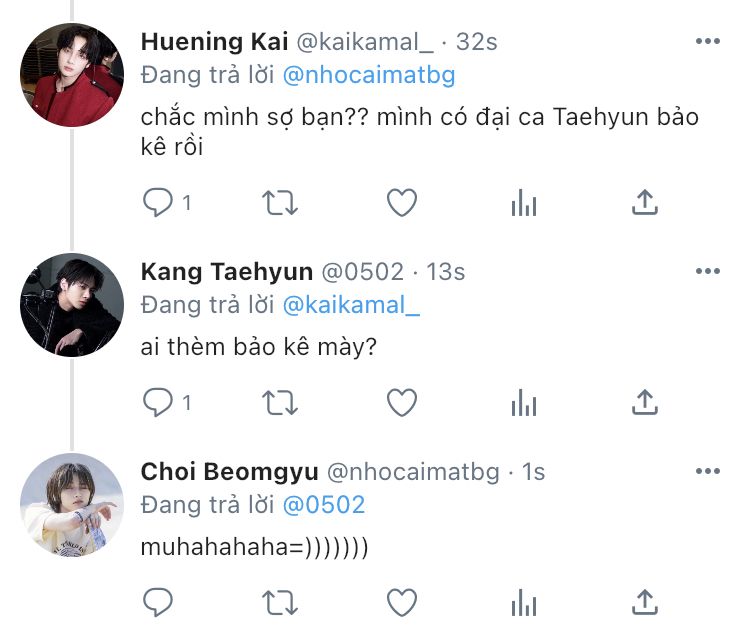Open more options on Huening Kai's tweet
Image resolution: width=750 pixels, height=631 pixels.
[x=707, y=42]
